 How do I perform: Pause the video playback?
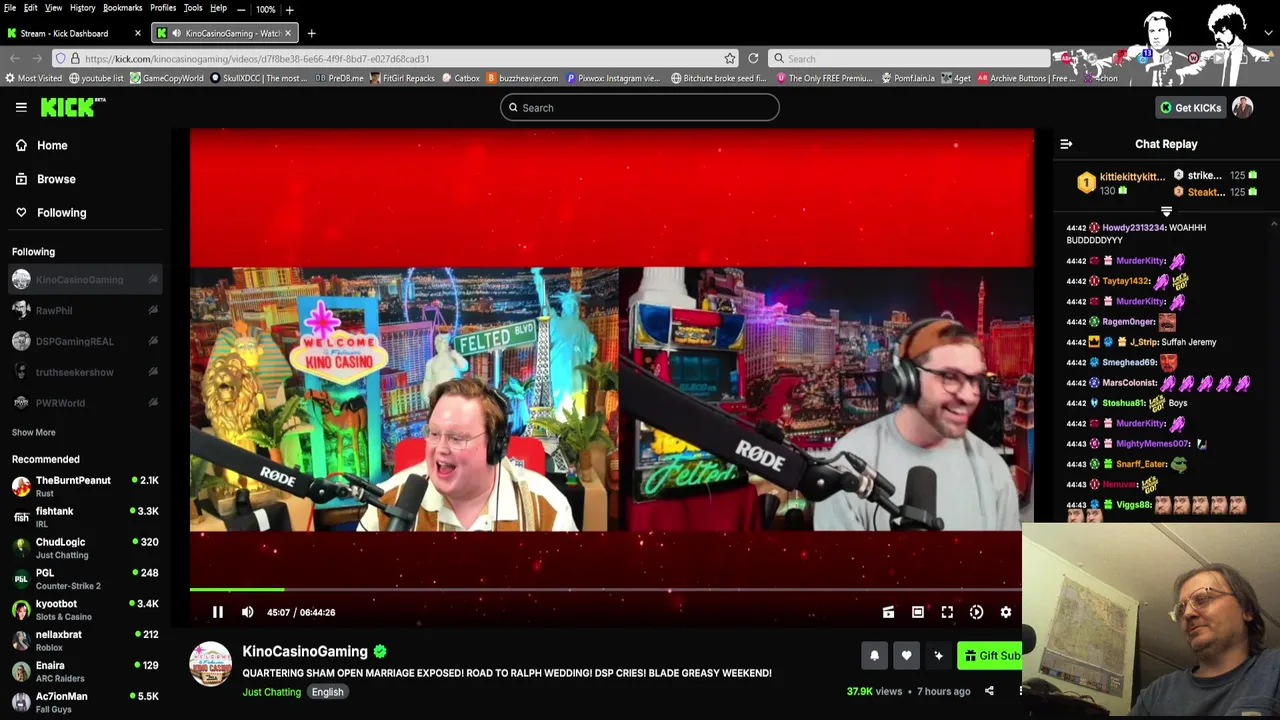tap(217, 612)
